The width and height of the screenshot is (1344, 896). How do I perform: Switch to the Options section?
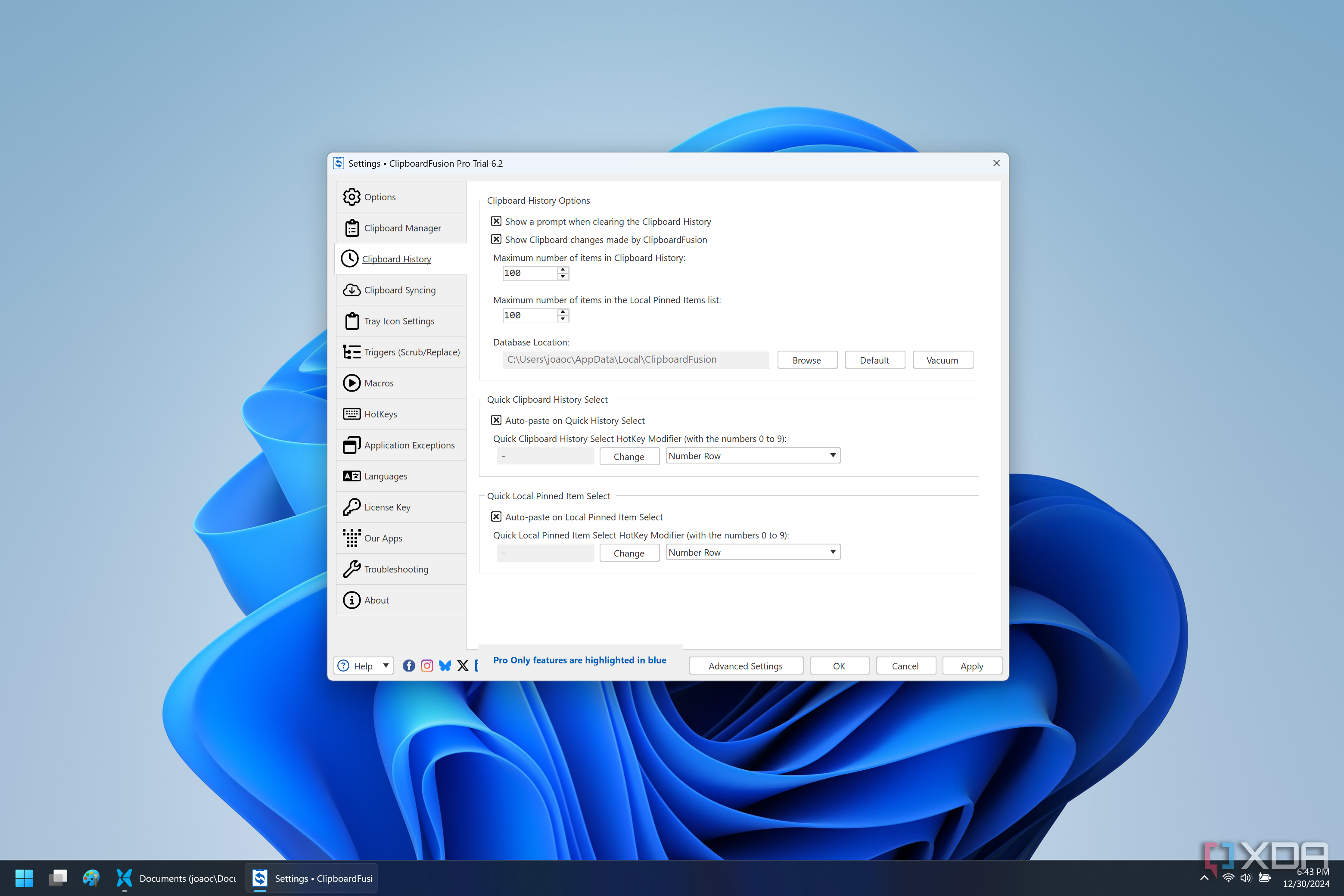tap(401, 197)
